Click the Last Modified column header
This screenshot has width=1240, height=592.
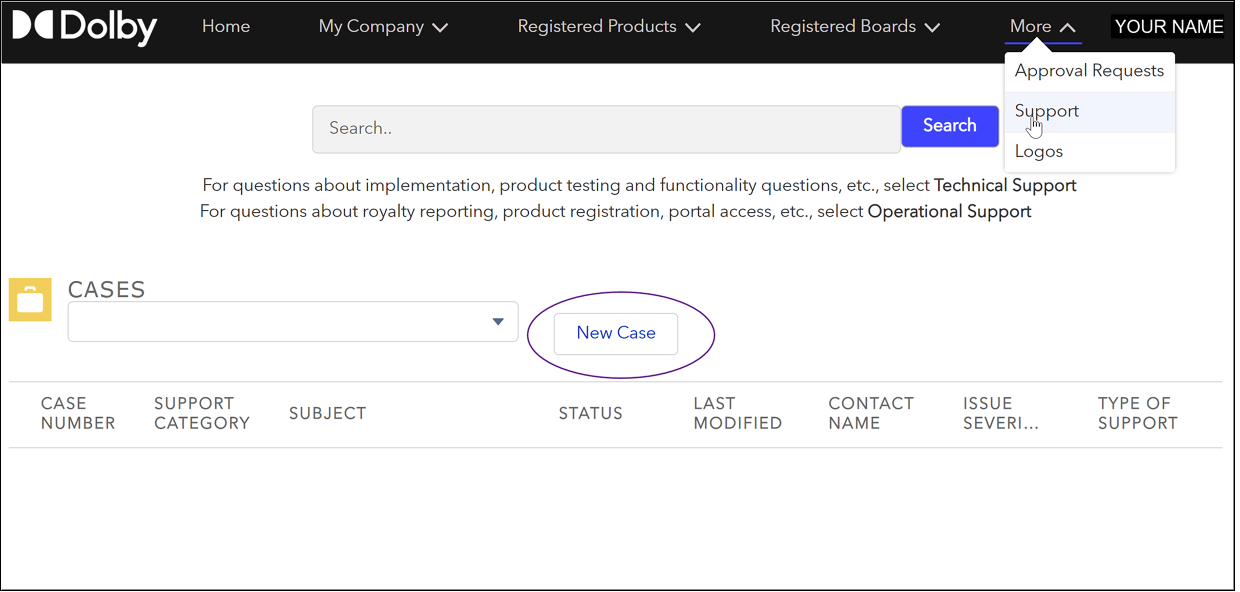(x=737, y=413)
